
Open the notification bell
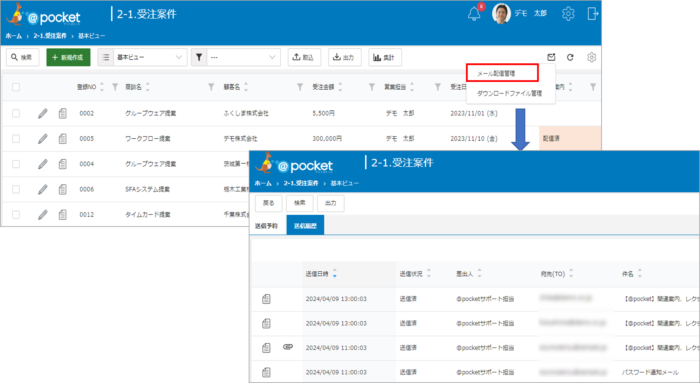click(474, 14)
